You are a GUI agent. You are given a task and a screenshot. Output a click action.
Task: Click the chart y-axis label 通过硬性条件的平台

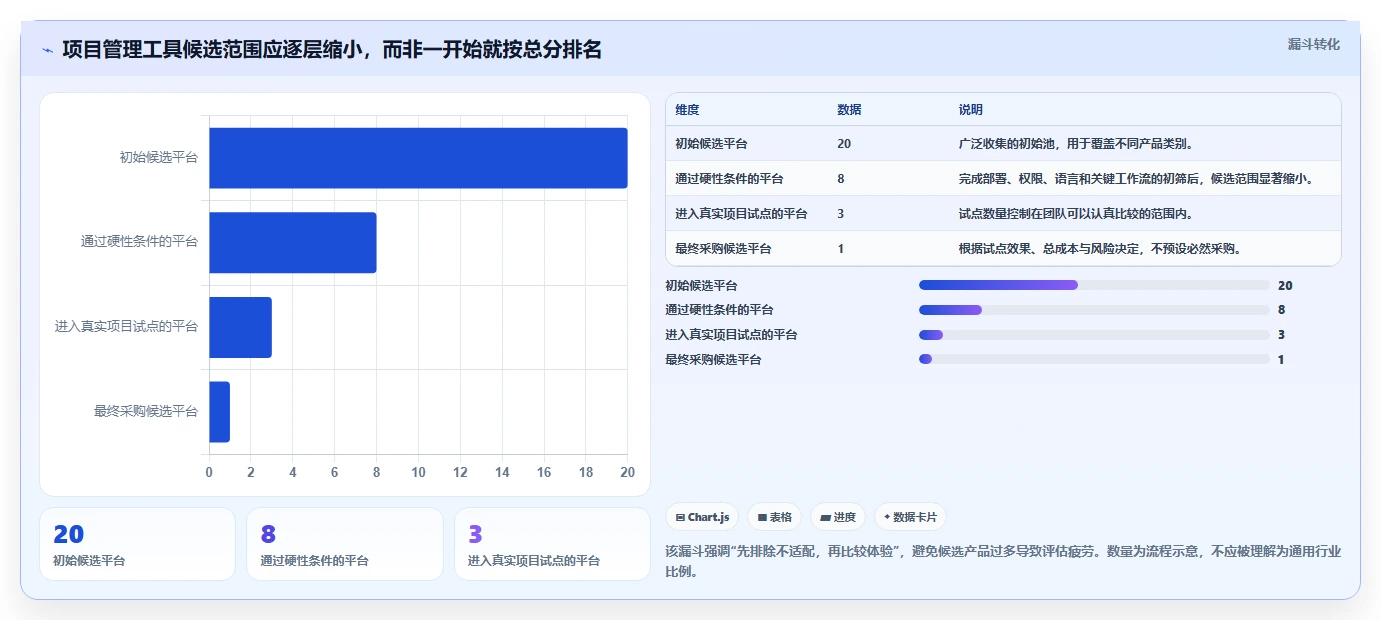(139, 242)
